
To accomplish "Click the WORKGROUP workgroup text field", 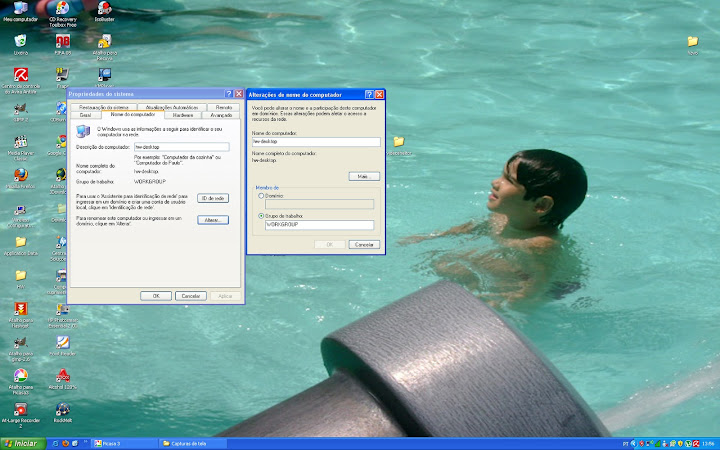I will pyautogui.click(x=318, y=225).
